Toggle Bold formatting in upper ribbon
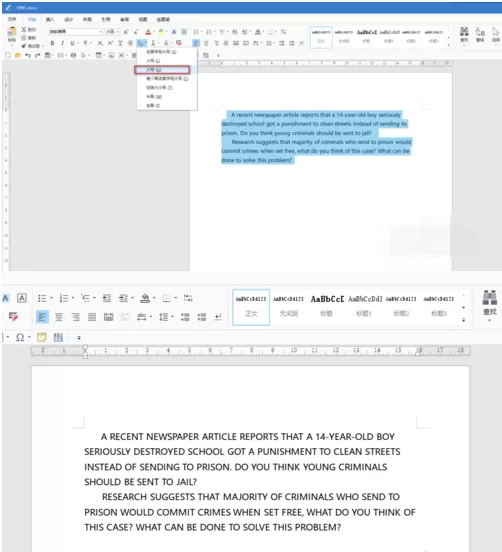 coord(52,43)
